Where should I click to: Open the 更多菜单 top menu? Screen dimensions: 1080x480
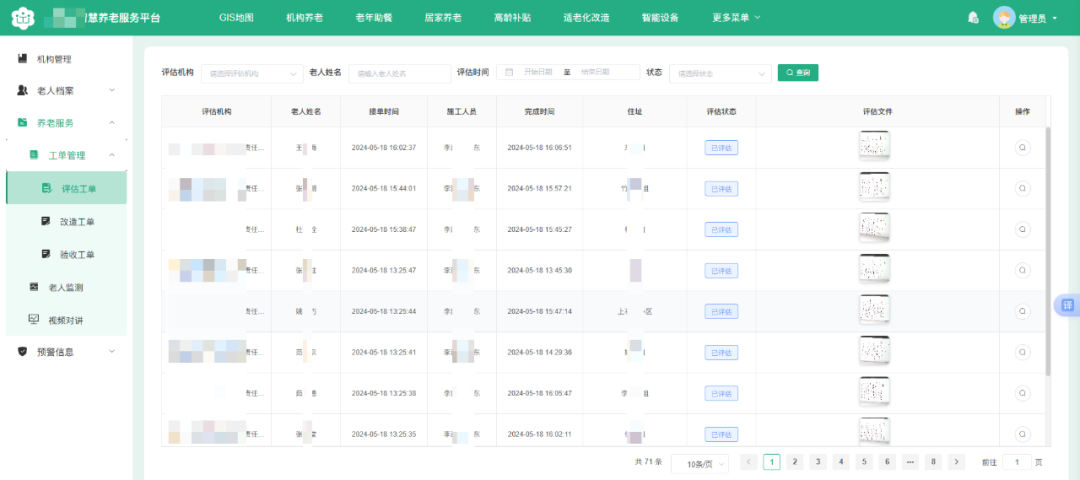pos(736,18)
